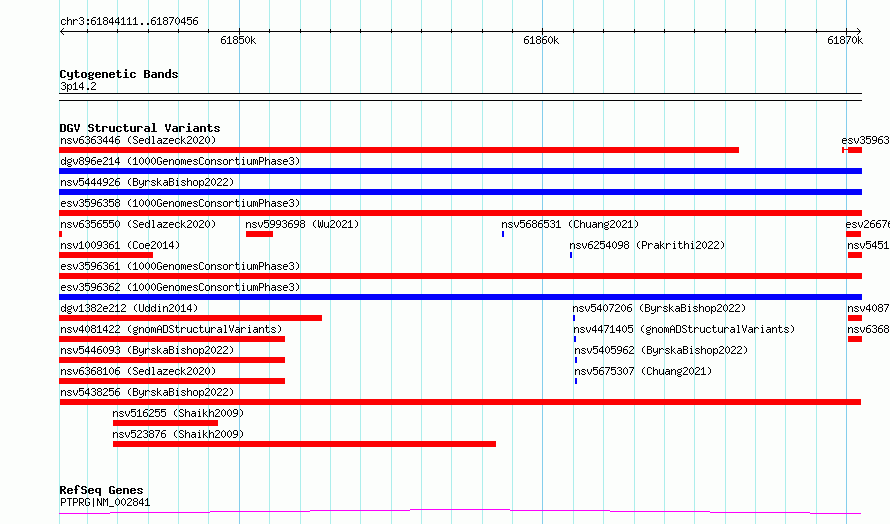The height and width of the screenshot is (524, 890).
Task: Open the esv3596362 (1000GenomesConsortiumPhase3) label
Action: (x=180, y=287)
